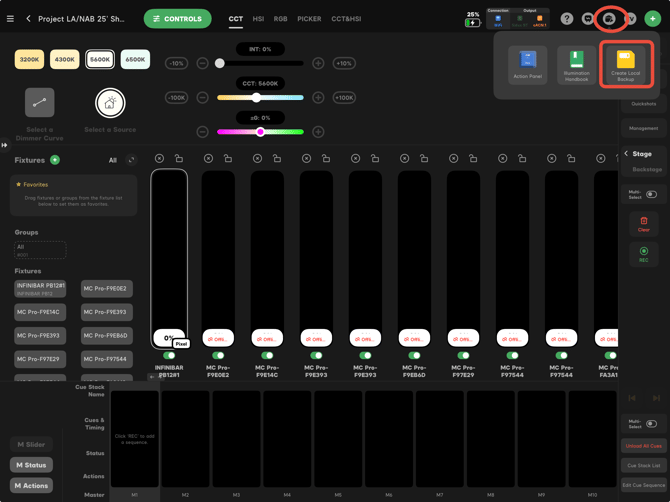This screenshot has width=670, height=502.
Task: Select a Dimmer Curve icon
Action: (x=39, y=103)
